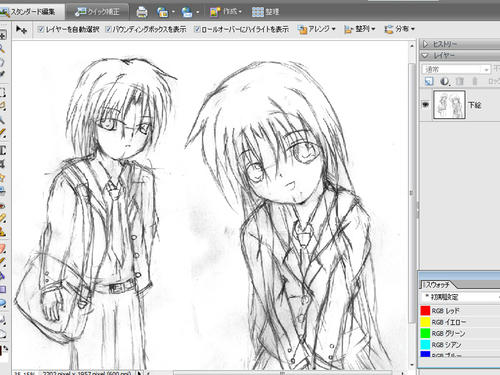The width and height of the screenshot is (500, 375).
Task: Create a new layer with the layers panel icon
Action: (429, 81)
